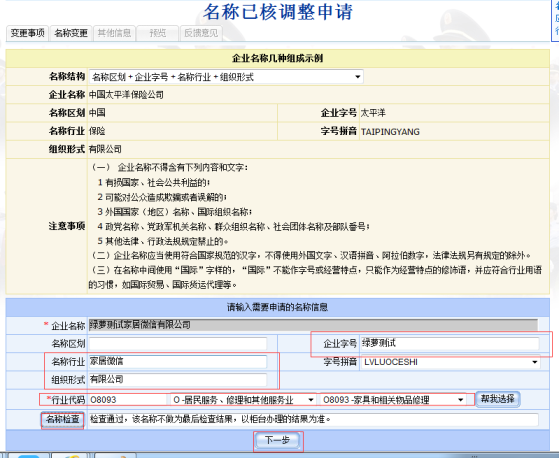Click the sample company name 中国太平洋保险公司
Image resolution: width=560 pixels, height=459 pixels.
[x=126, y=95]
